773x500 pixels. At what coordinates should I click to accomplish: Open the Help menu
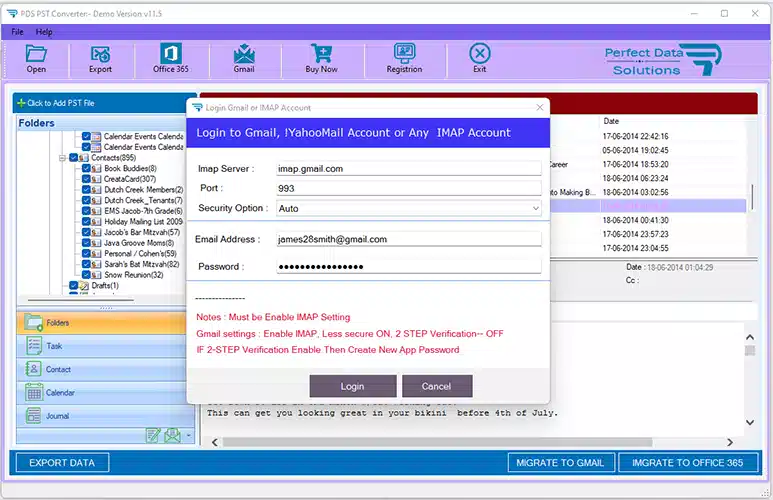coord(44,32)
